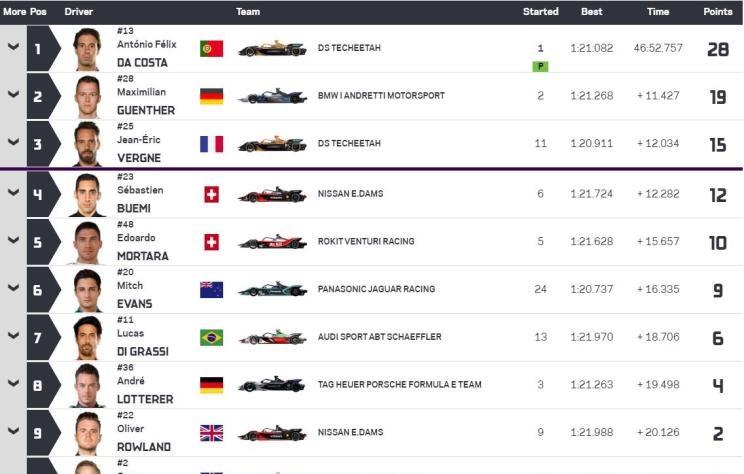
Task: Expand details for Edoardo Mortara row
Action: click(13, 240)
